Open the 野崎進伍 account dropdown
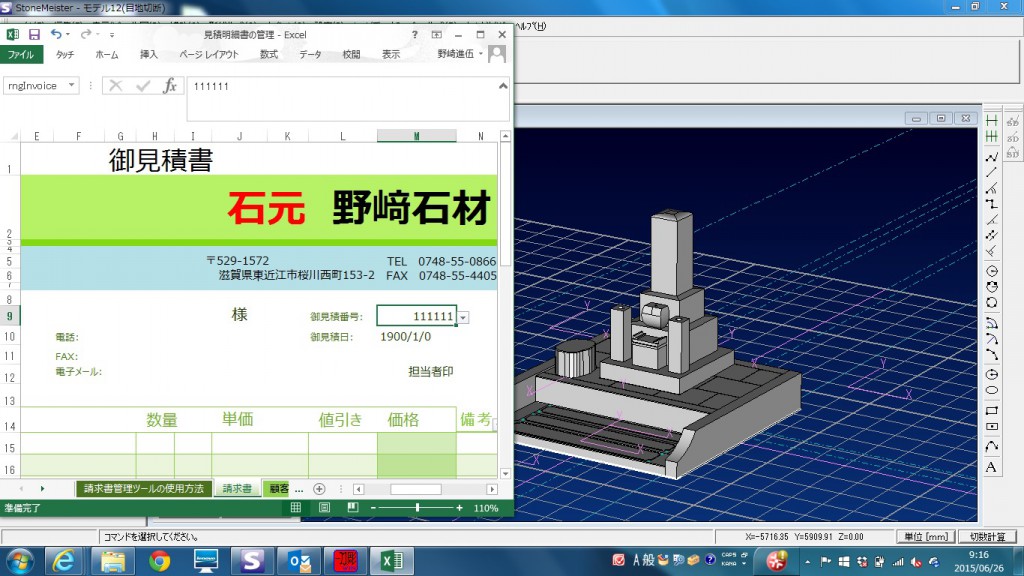1024x576 pixels. pyautogui.click(x=460, y=56)
